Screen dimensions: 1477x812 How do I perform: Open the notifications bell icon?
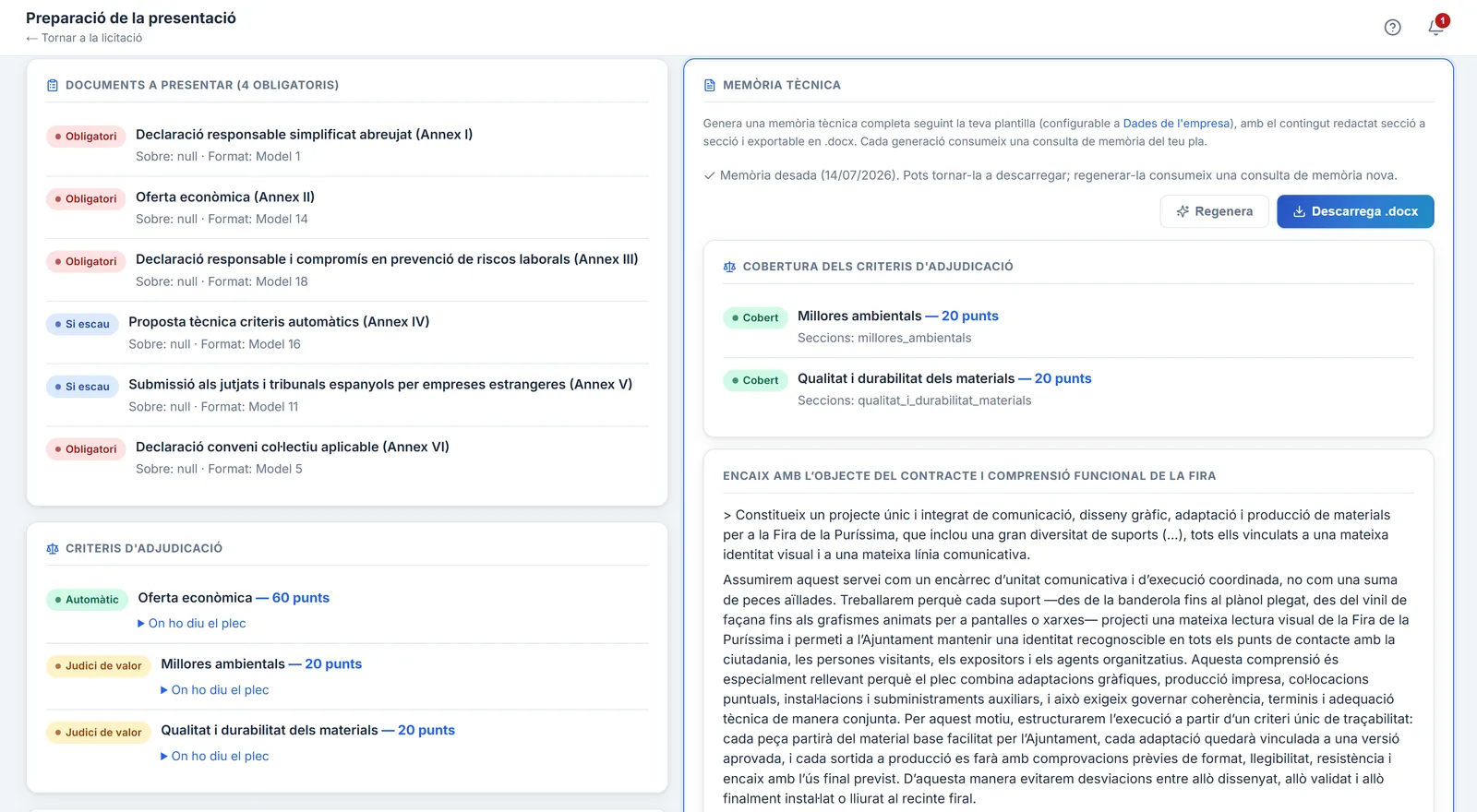tap(1435, 28)
